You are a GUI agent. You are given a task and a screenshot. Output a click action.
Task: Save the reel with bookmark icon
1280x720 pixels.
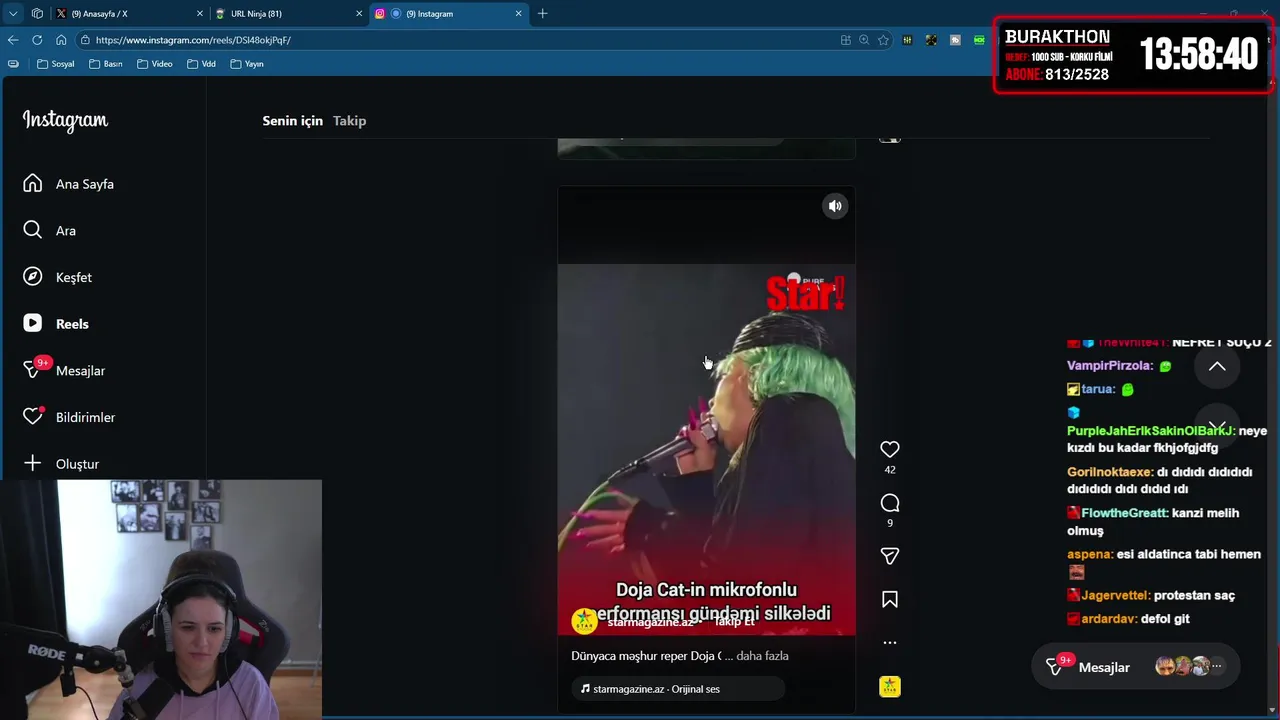890,600
